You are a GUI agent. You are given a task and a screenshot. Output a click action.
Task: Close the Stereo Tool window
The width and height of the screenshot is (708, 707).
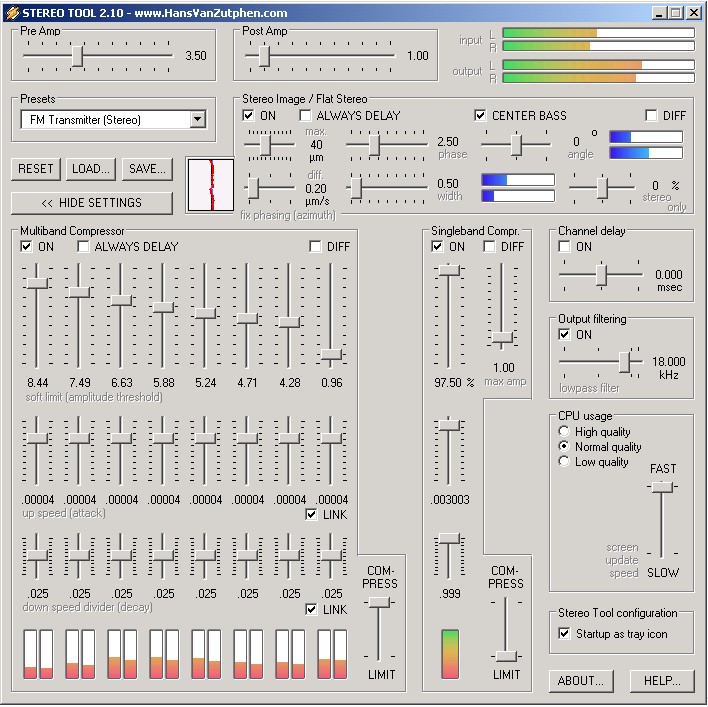tap(694, 13)
